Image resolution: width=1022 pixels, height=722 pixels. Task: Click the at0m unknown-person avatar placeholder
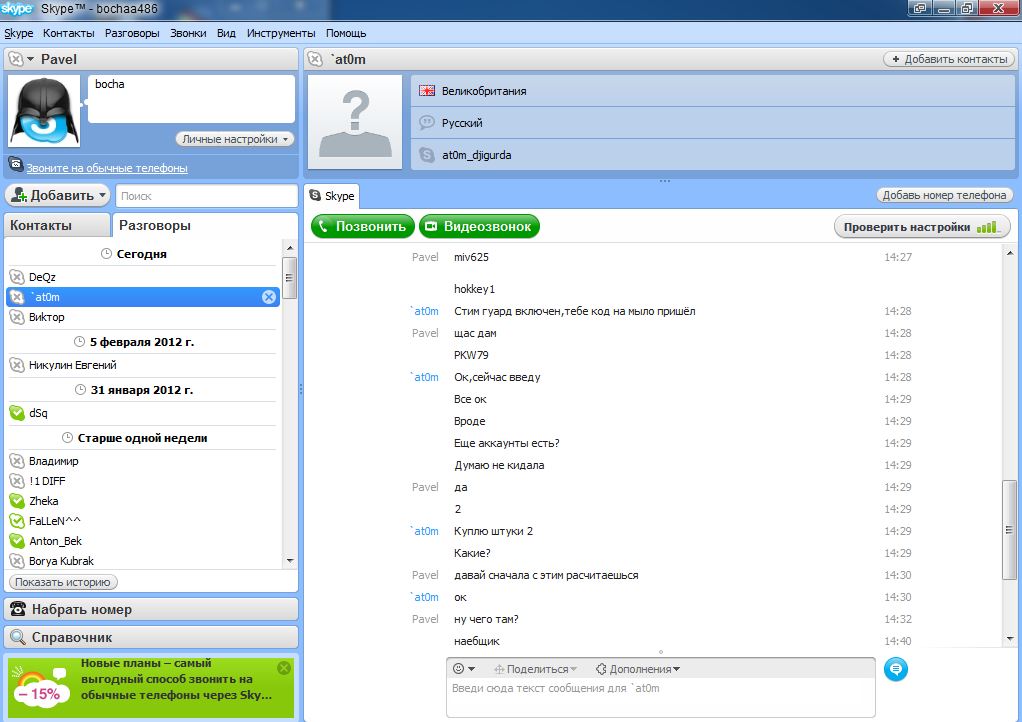click(x=355, y=122)
